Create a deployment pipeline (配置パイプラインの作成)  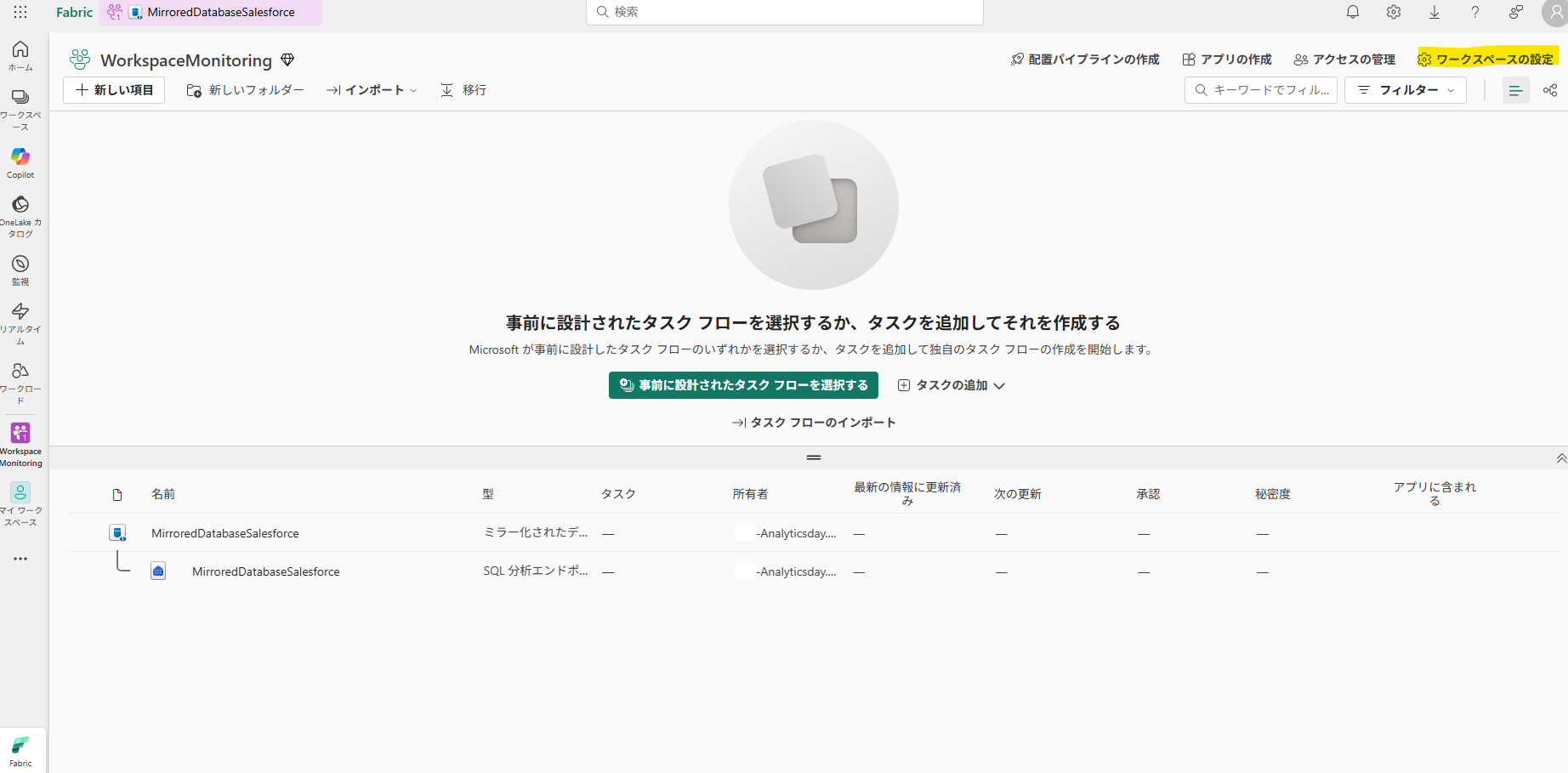1085,60
